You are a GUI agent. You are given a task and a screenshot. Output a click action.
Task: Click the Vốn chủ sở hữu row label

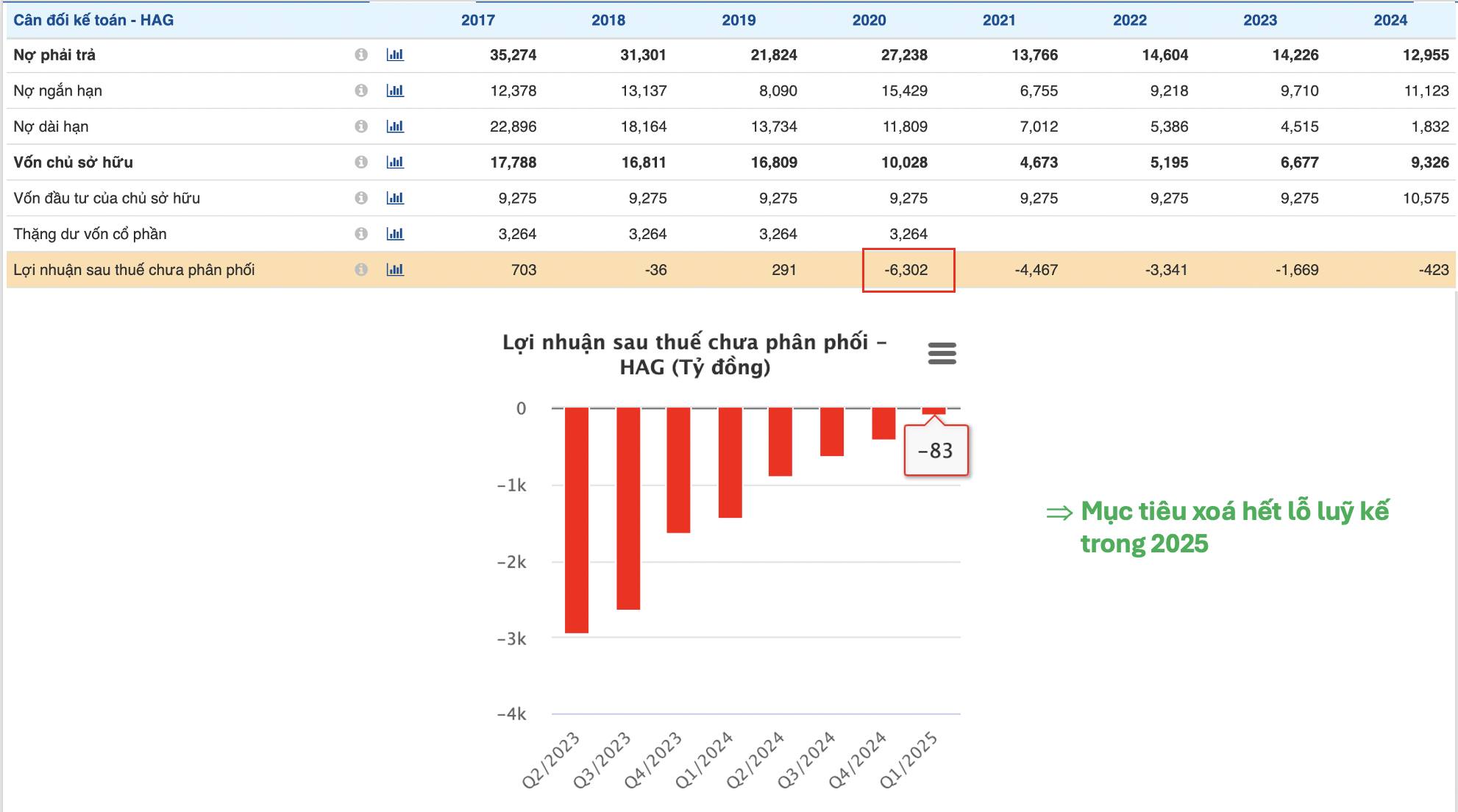coord(73,162)
